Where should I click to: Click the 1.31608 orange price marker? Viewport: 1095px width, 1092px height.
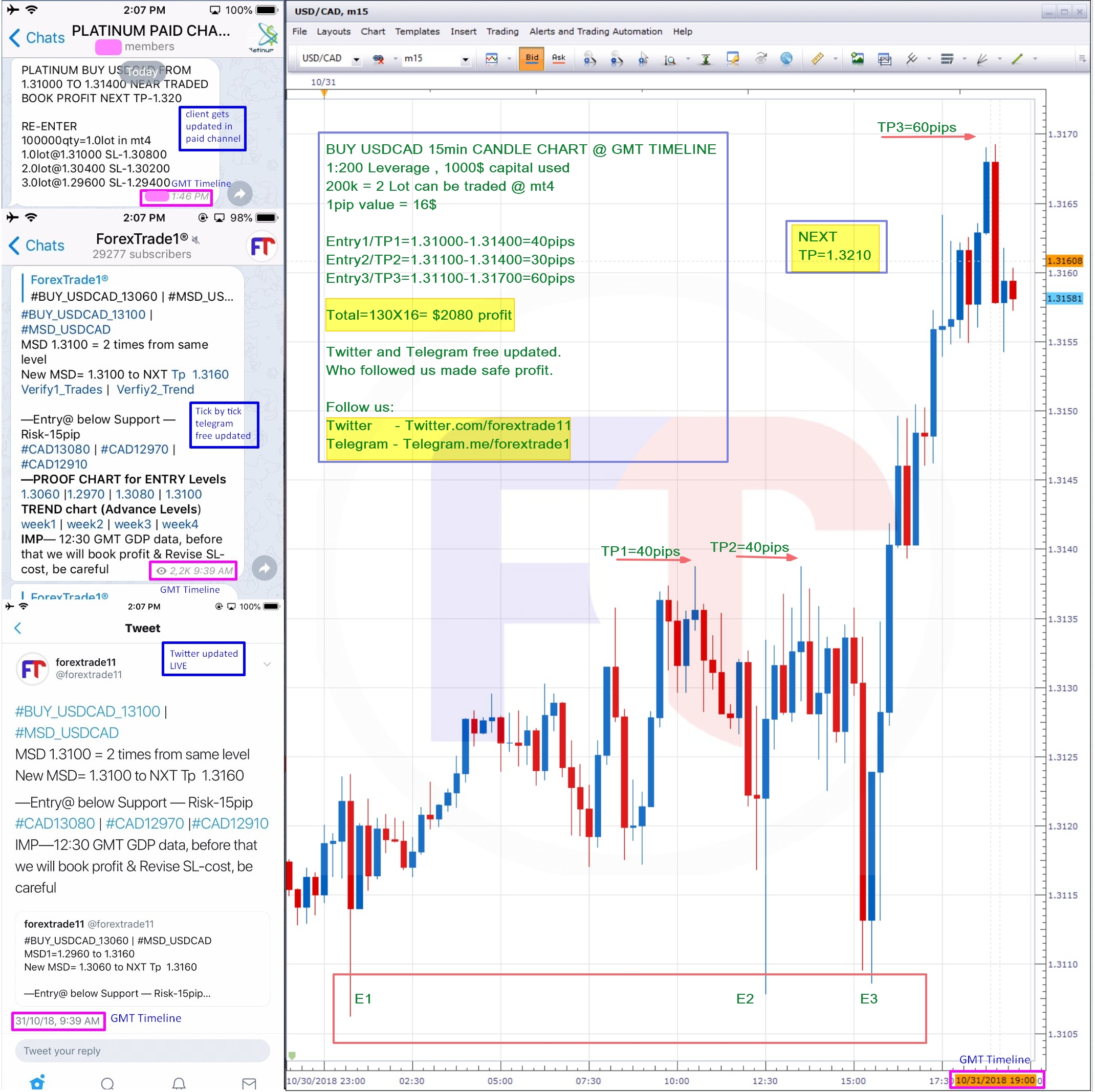[1064, 261]
